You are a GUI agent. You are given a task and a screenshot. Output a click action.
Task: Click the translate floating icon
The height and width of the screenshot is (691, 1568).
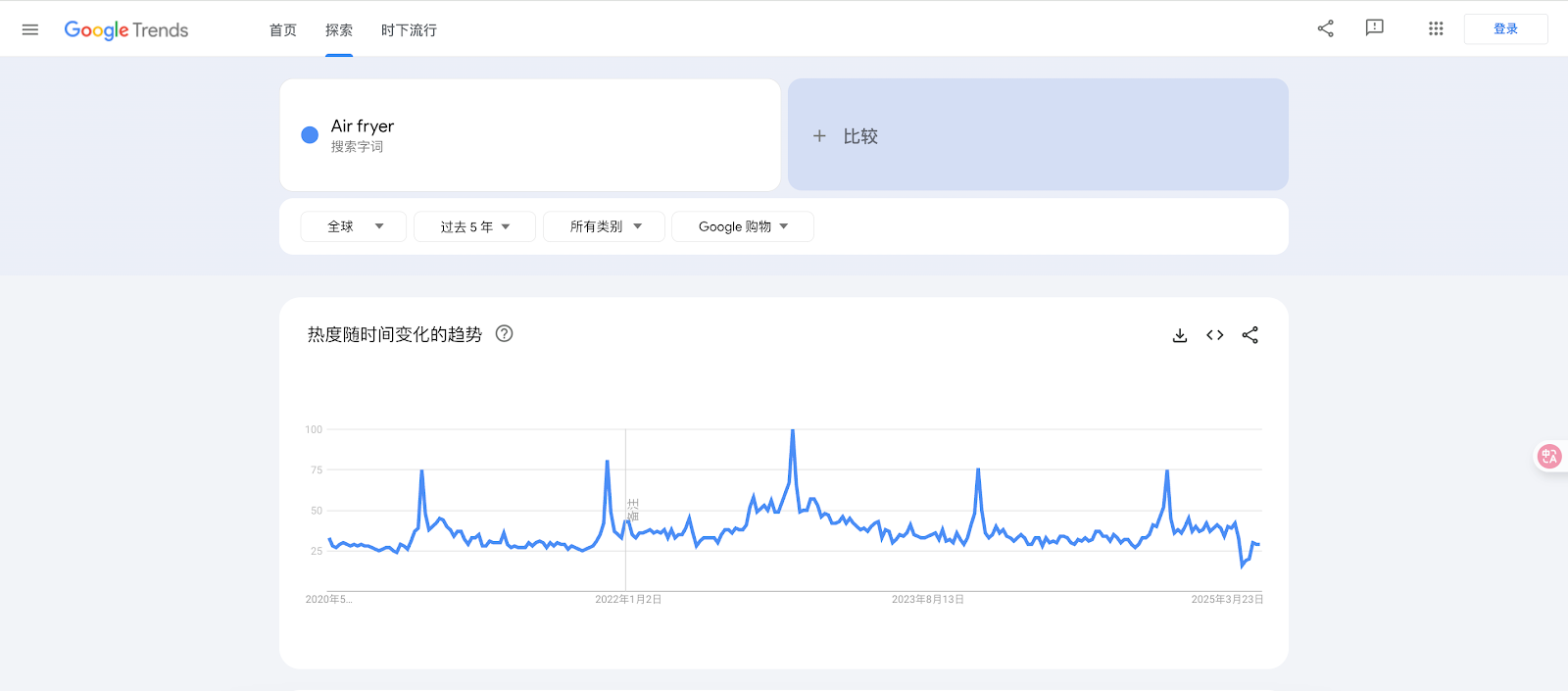click(1549, 456)
